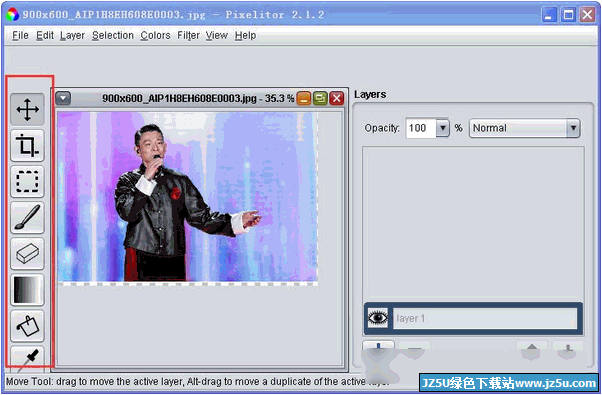
Task: Open the Normal blending mode dropdown
Action: 524,128
